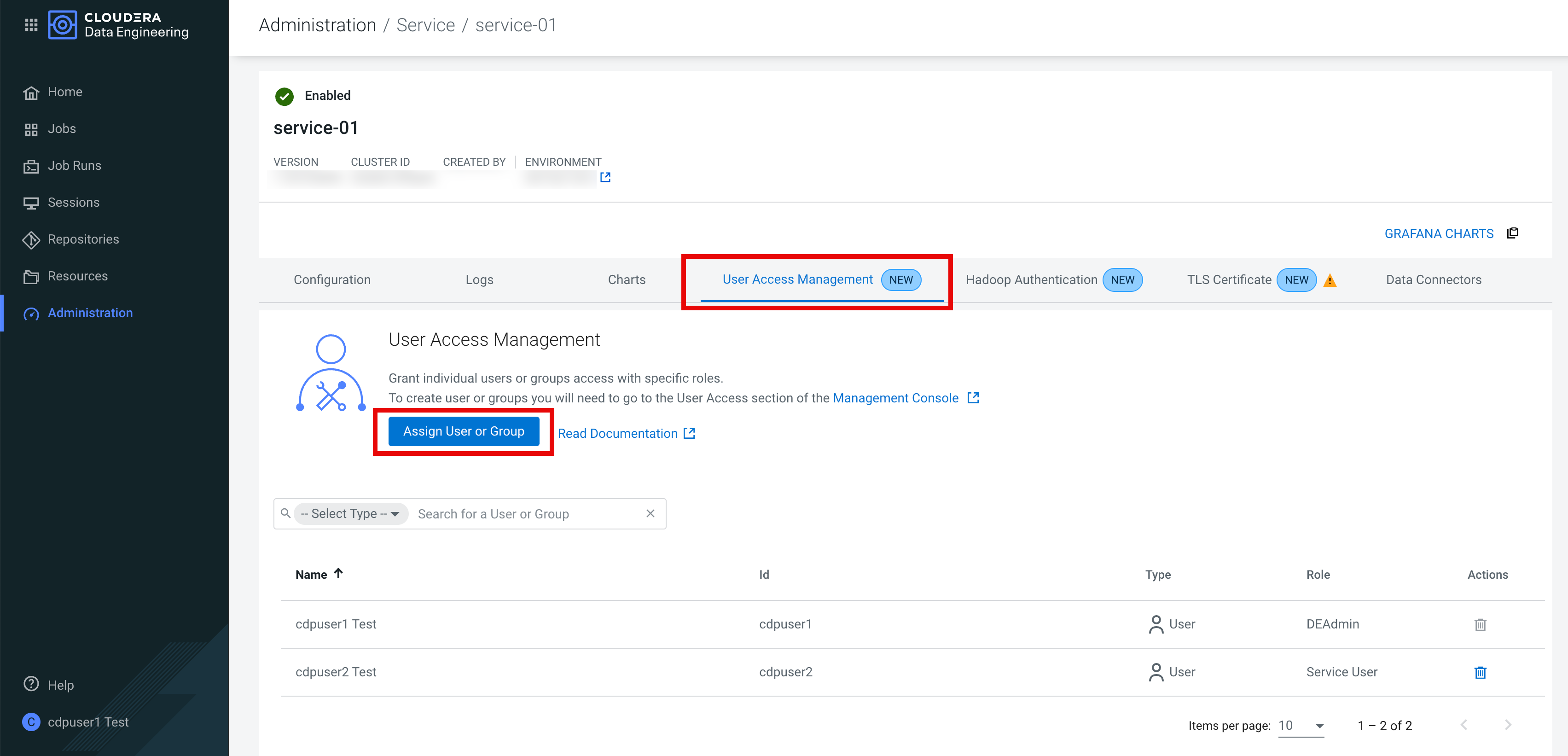This screenshot has width=1568, height=756.
Task: Open Help from the sidebar
Action: [x=60, y=684]
